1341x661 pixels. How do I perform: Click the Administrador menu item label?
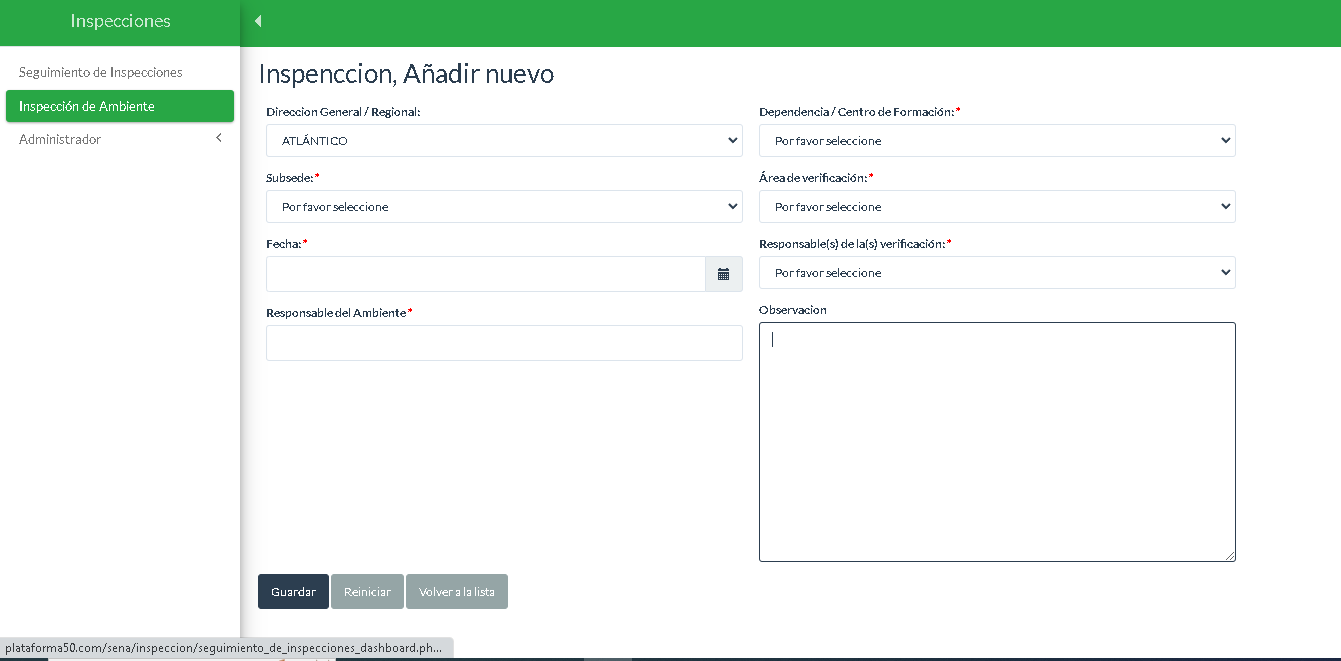point(60,140)
